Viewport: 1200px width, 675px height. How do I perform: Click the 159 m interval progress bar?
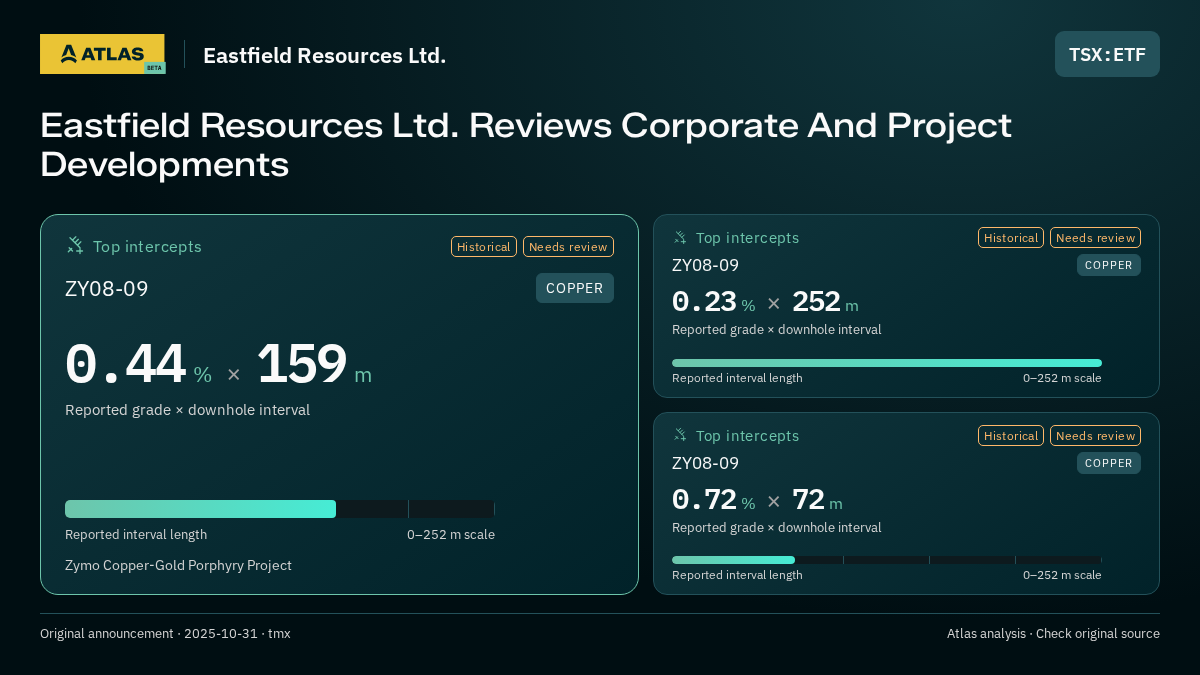coord(280,509)
